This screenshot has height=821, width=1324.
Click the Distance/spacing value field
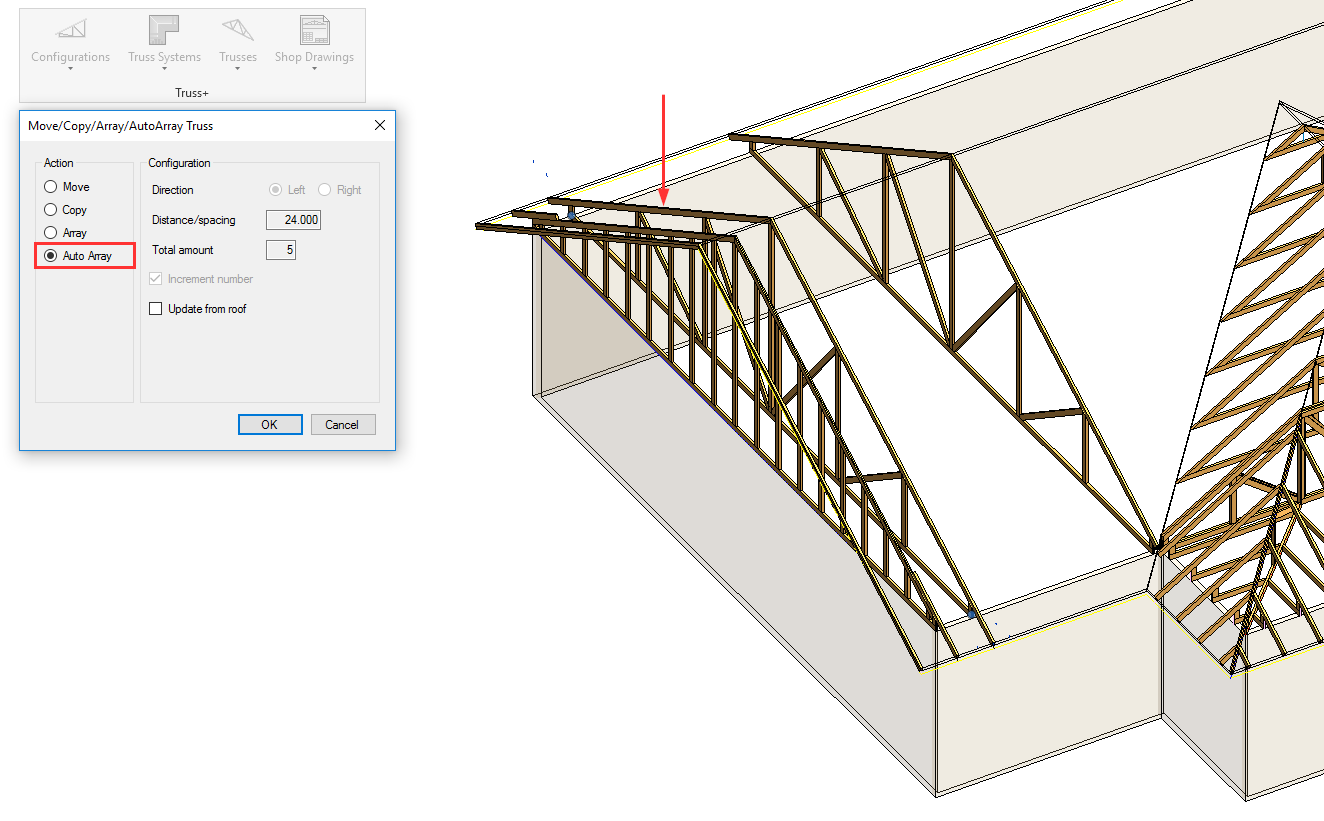click(x=294, y=220)
